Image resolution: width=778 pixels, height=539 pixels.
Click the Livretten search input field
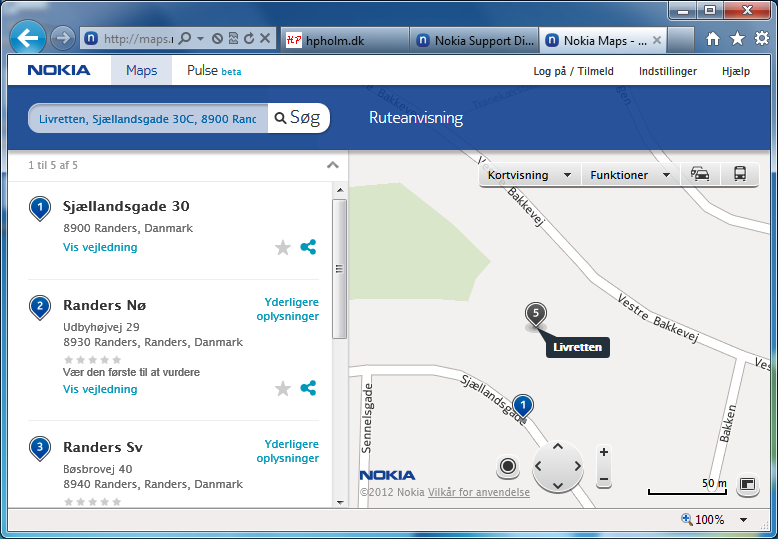(x=148, y=119)
